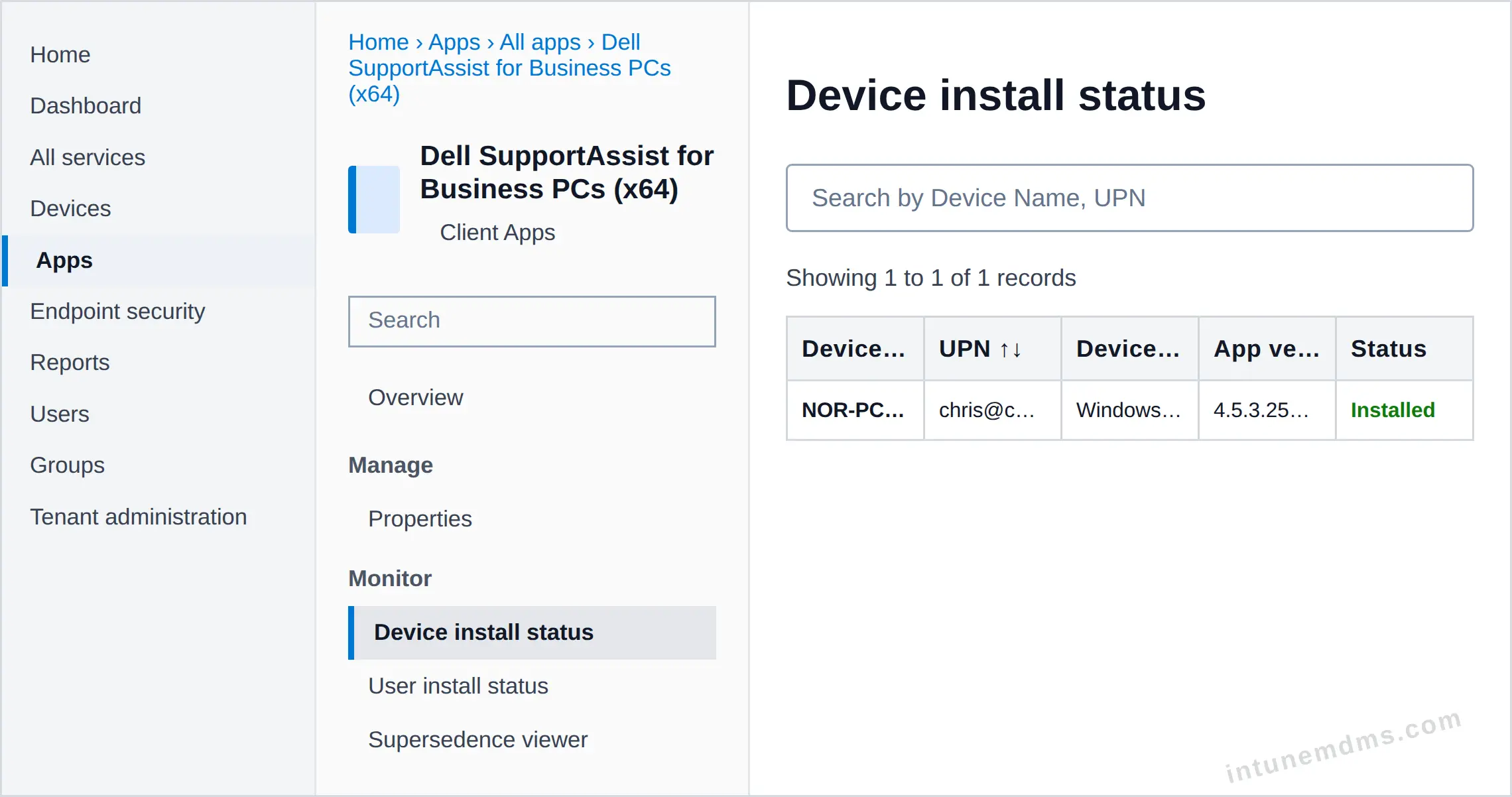Click App ve… column header
Screen dimensions: 1512x797
pos(1267,349)
